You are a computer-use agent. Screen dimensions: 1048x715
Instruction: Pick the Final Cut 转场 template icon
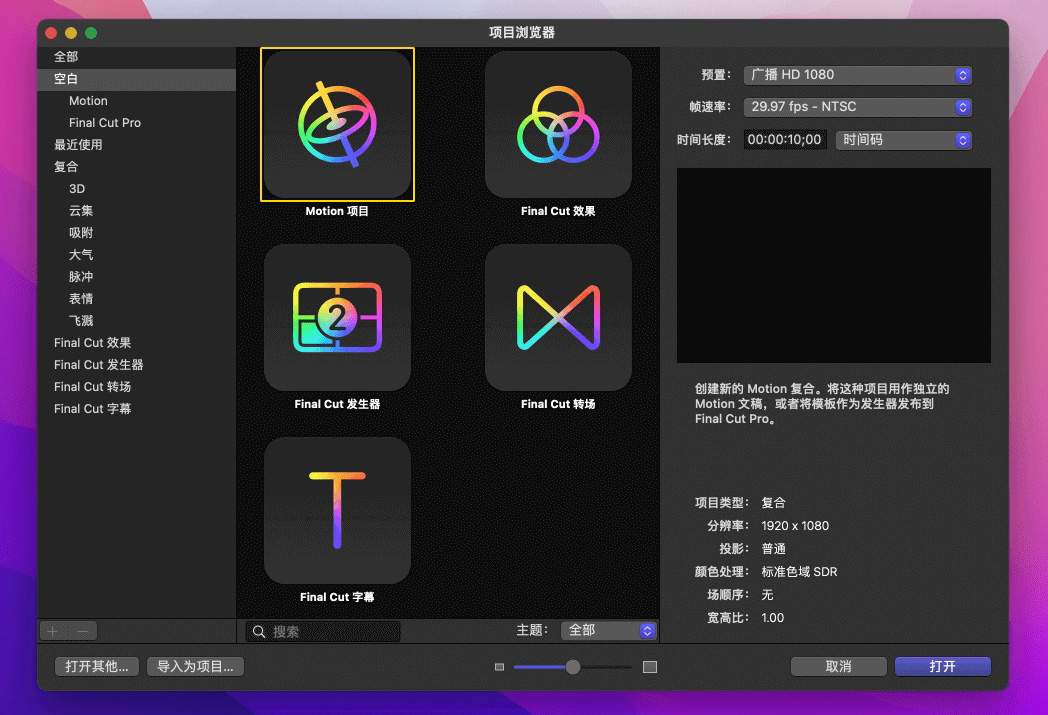click(558, 318)
